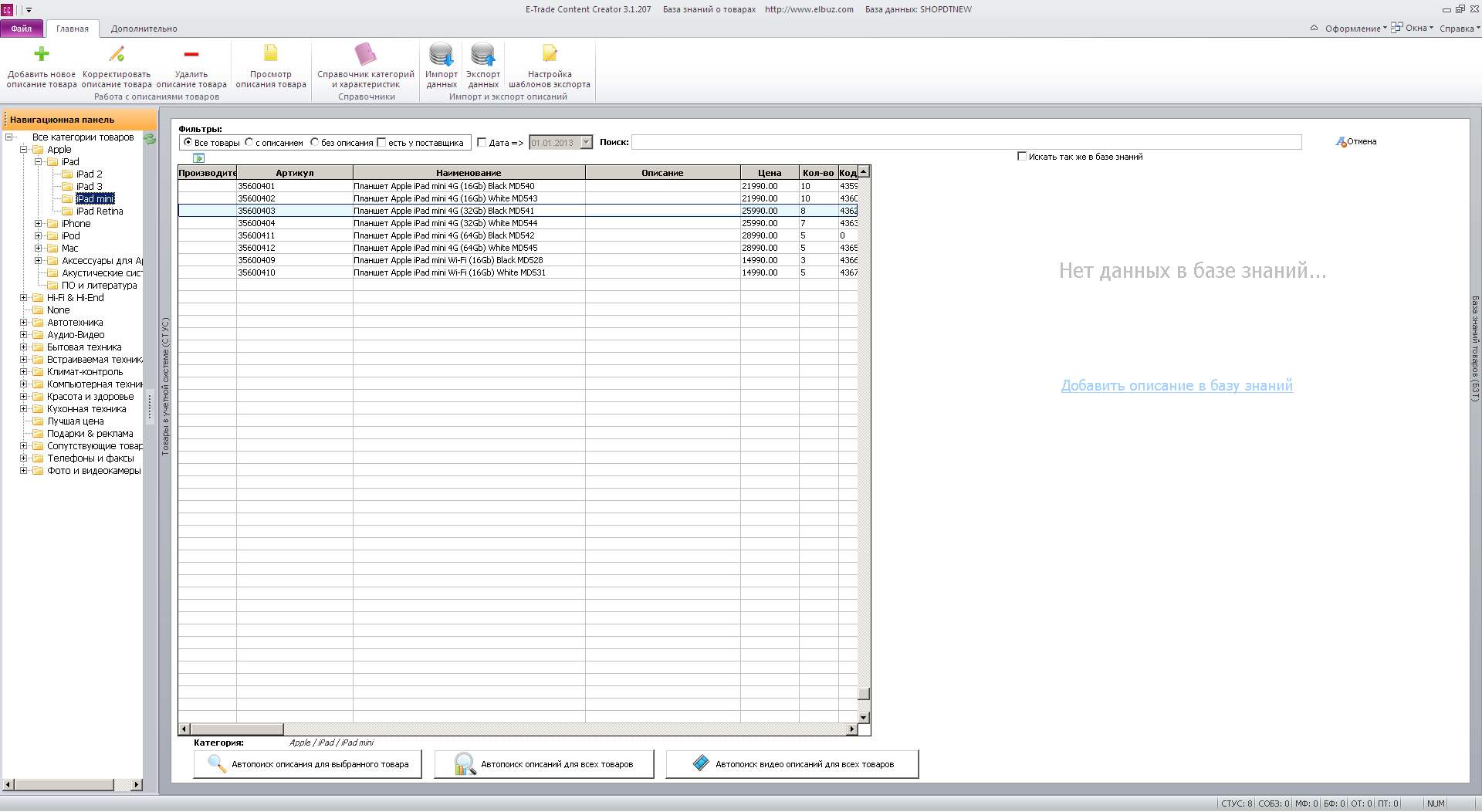Click the green plus add new product description icon

[x=42, y=53]
